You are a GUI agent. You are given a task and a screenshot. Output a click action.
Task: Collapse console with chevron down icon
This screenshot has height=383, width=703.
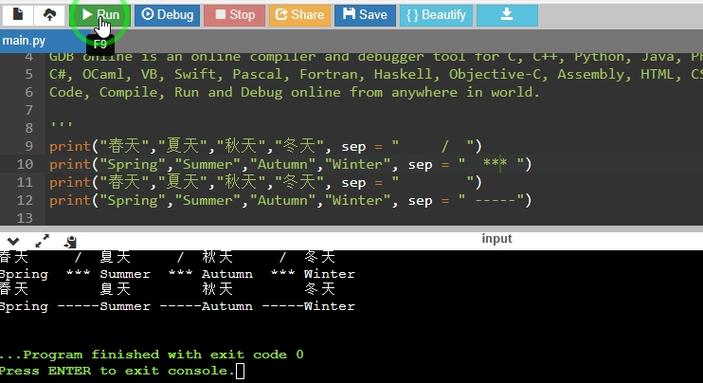[13, 241]
